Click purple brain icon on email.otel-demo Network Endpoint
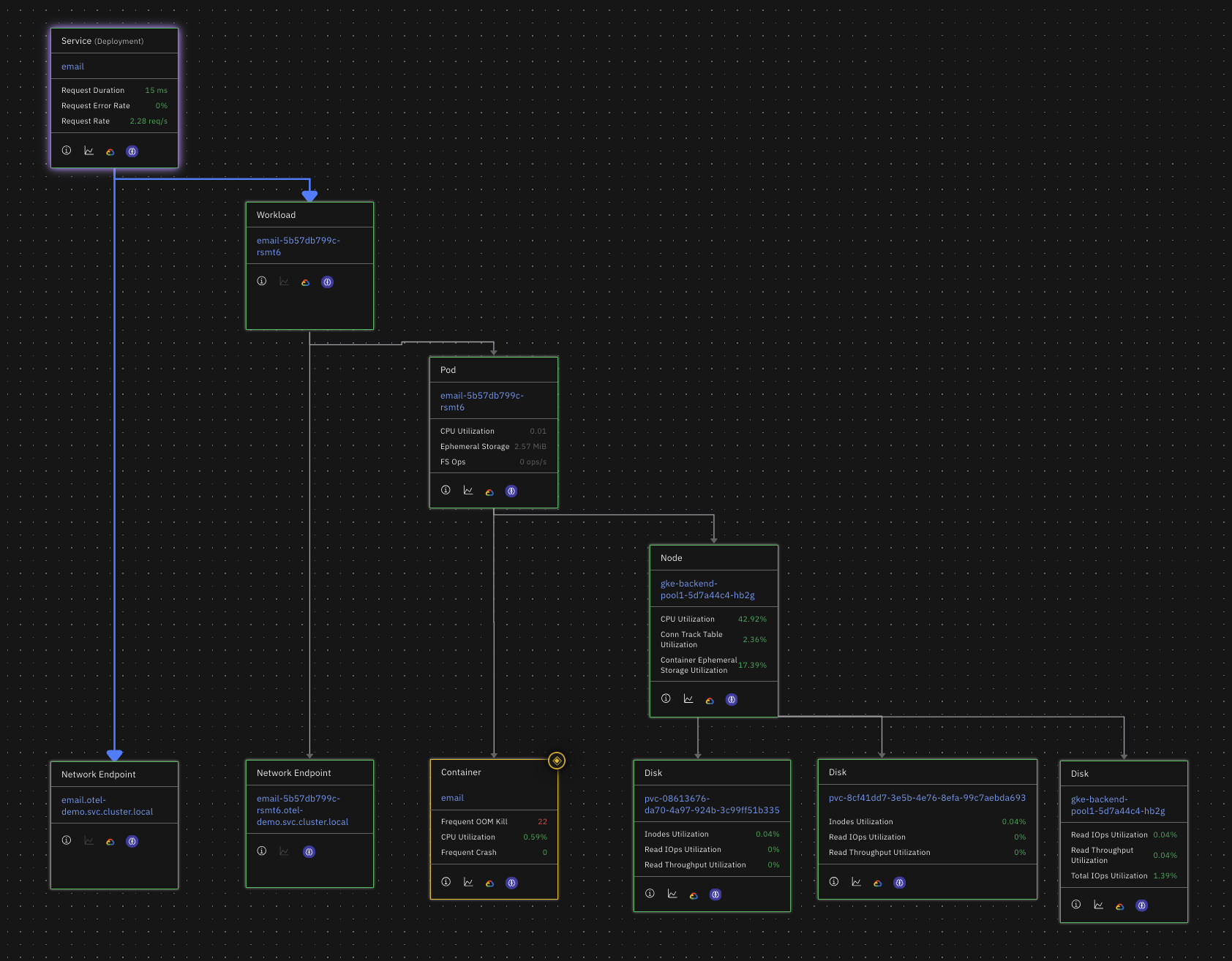 click(x=132, y=842)
